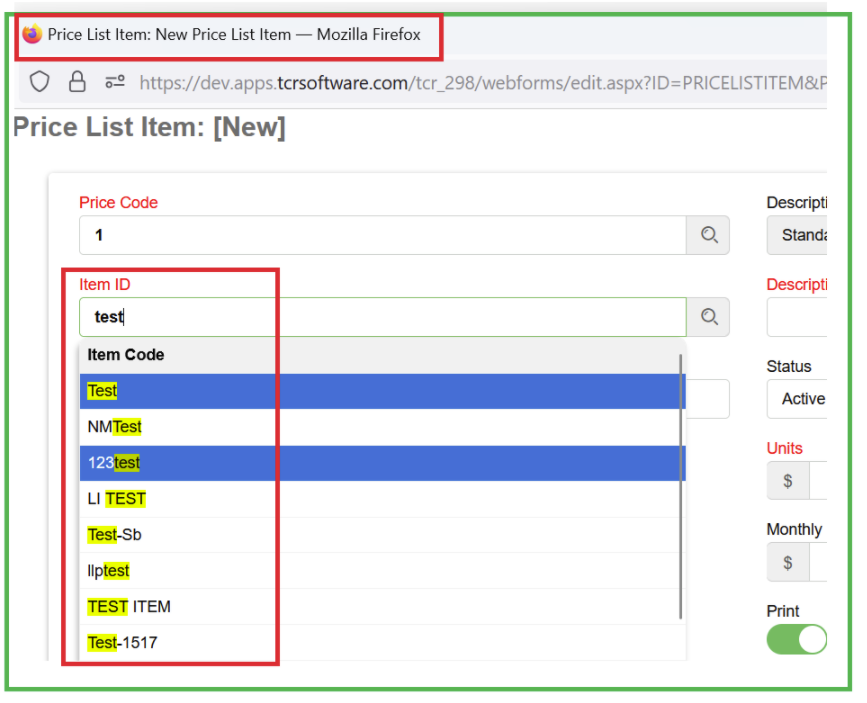Choose Test-Sb in the Item Code list
The width and height of the screenshot is (867, 703).
pos(383,535)
